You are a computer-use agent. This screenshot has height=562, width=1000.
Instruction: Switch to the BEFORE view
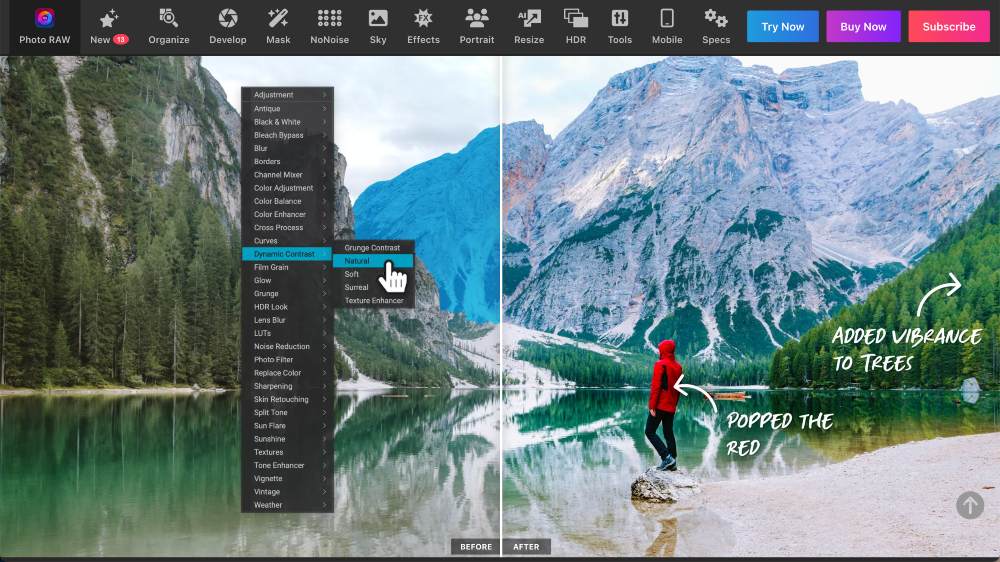point(476,547)
